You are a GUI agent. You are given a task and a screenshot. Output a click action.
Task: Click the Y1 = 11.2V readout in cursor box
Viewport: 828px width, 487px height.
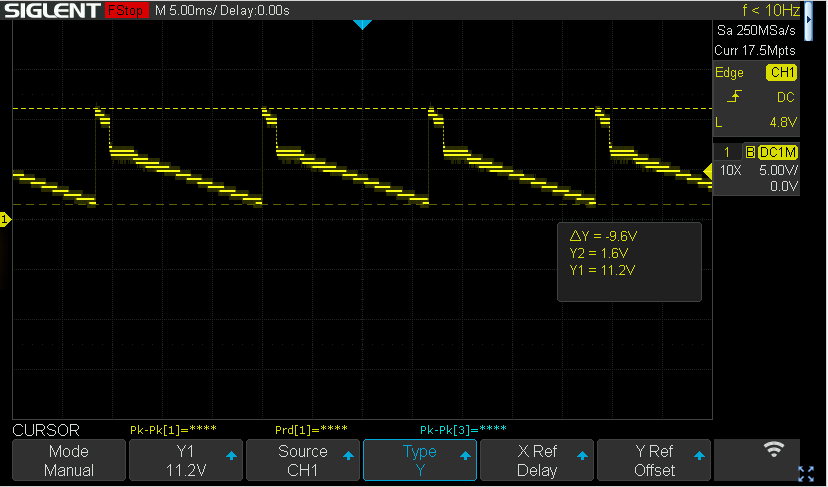pyautogui.click(x=602, y=270)
